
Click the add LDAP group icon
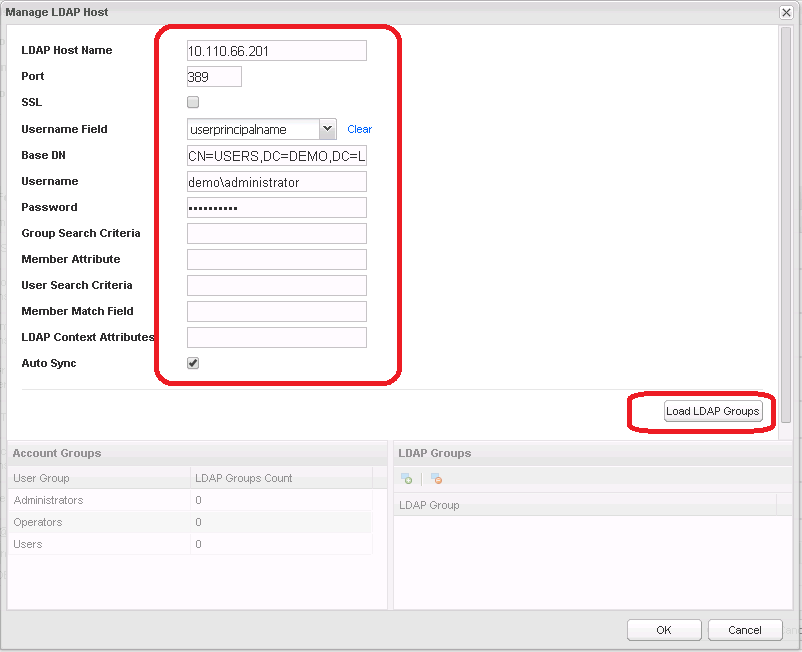pos(406,479)
